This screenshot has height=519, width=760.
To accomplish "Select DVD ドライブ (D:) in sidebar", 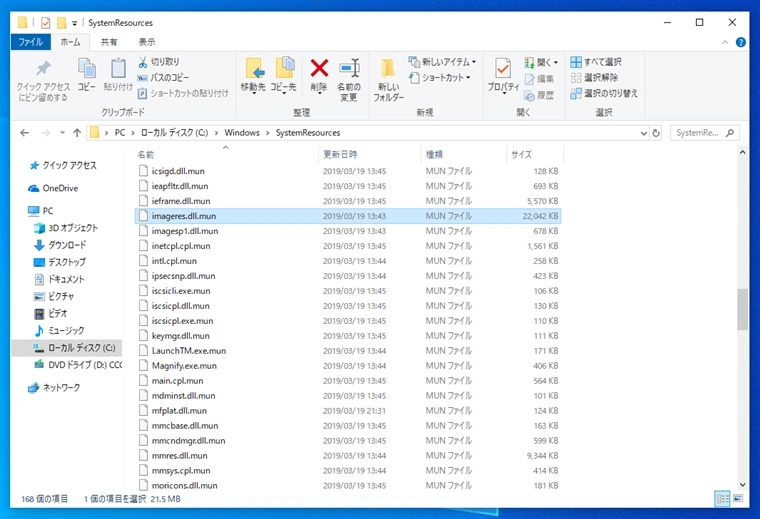I will (x=78, y=364).
